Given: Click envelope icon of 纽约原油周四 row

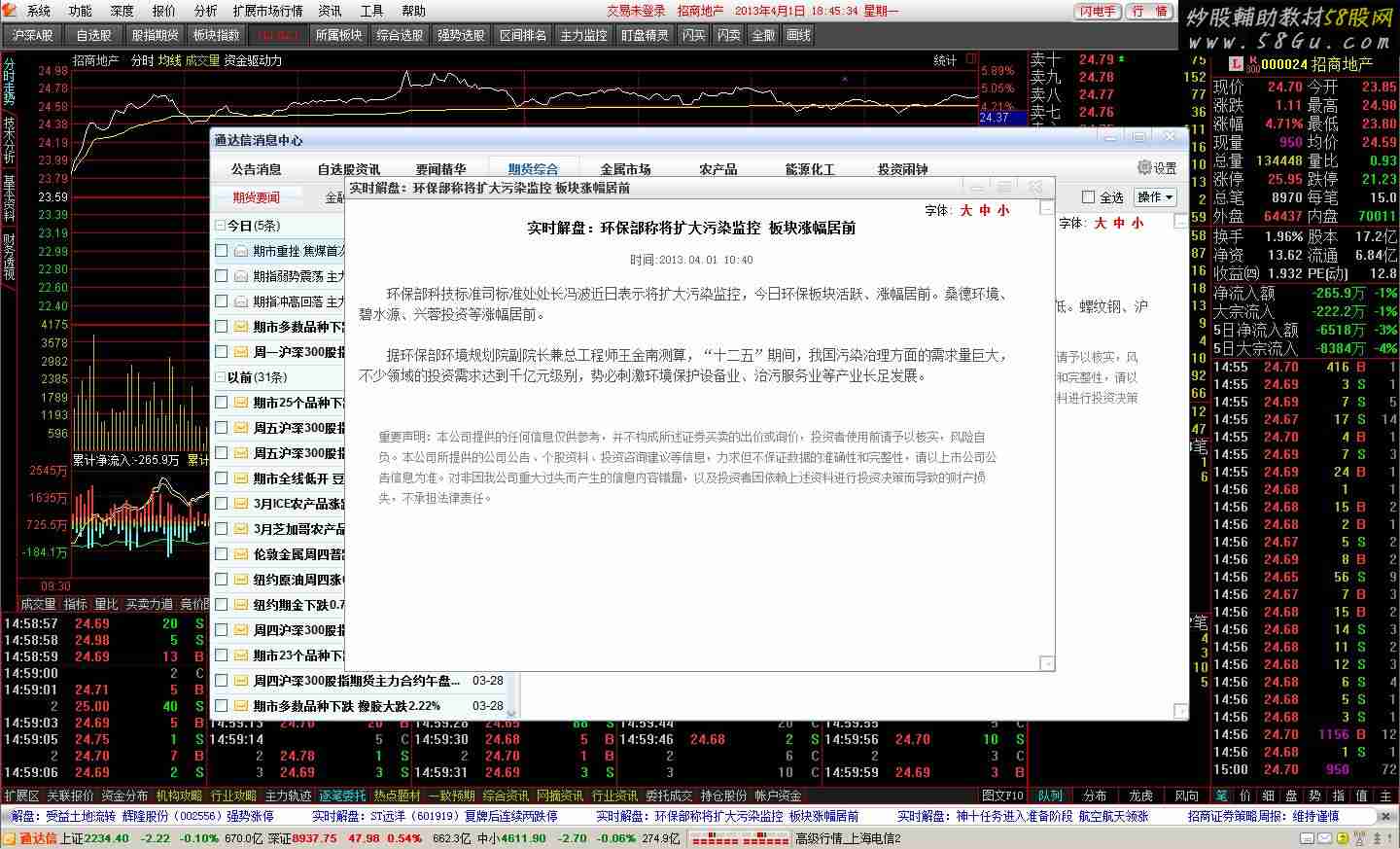Looking at the screenshot, I should pos(240,580).
